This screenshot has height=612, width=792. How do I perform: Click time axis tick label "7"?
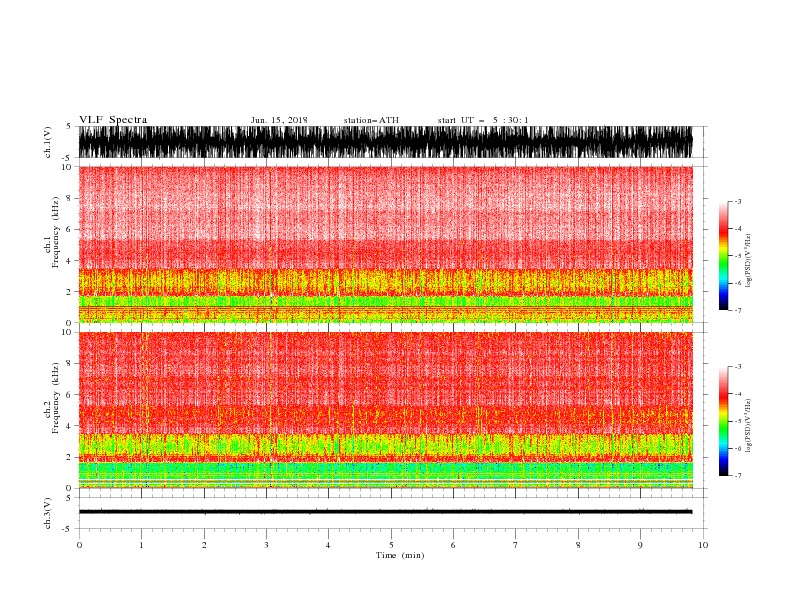click(516, 545)
